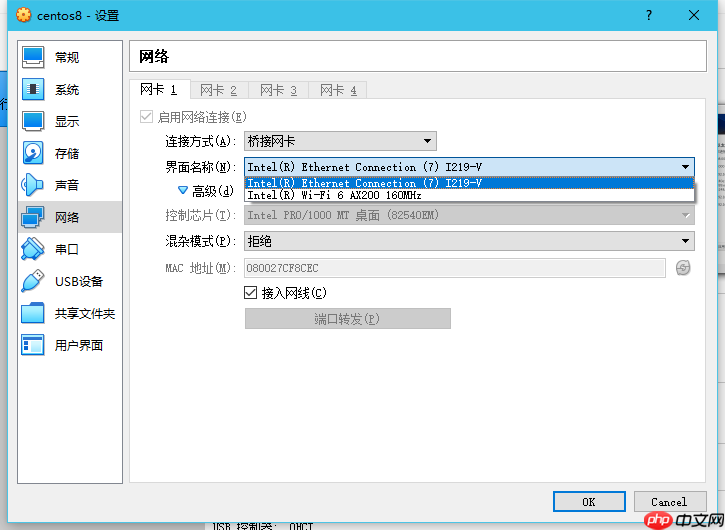Viewport: 725px width, 530px height.
Task: Click the centos8 gear title icon
Action: click(24, 15)
